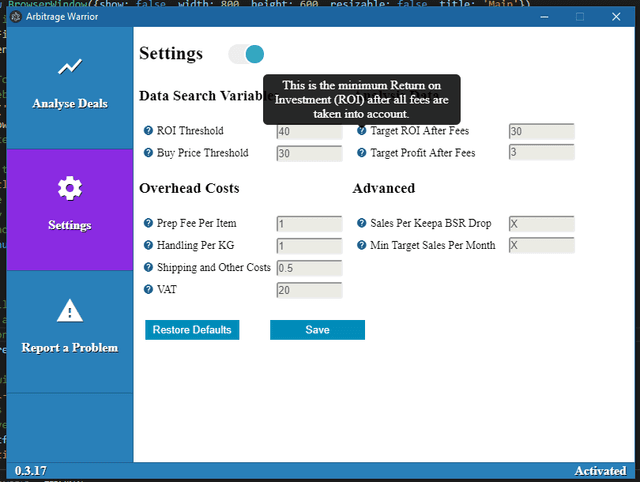Toggle the Settings switch off

point(246,54)
